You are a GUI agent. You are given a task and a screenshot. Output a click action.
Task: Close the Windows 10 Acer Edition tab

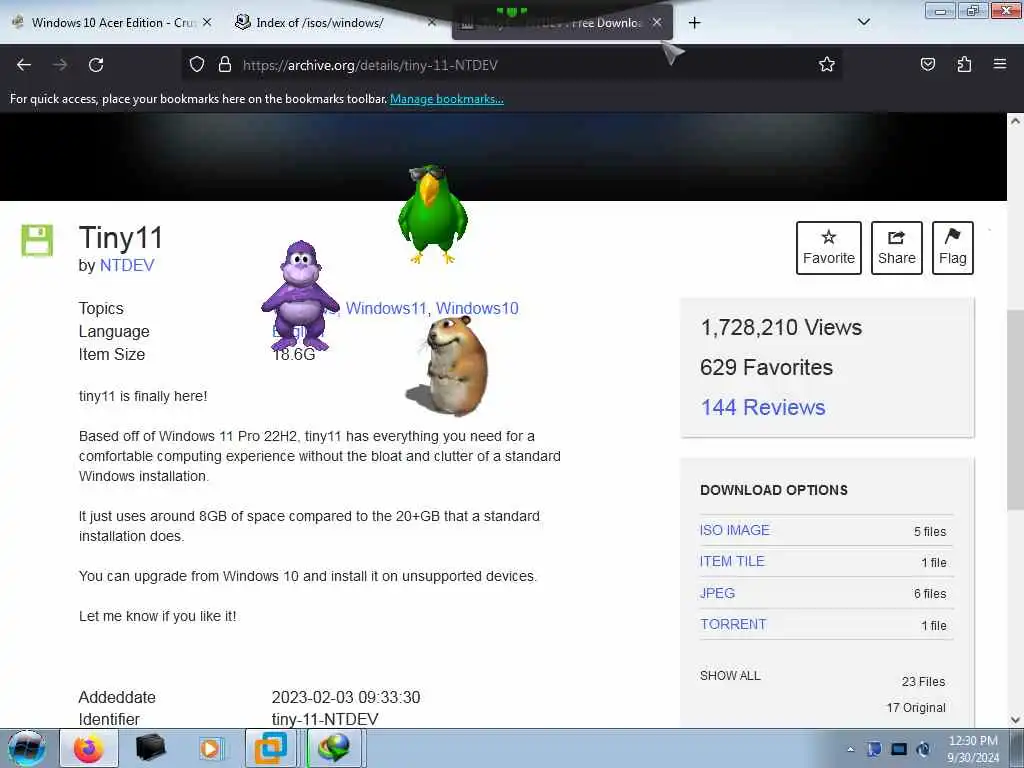click(x=207, y=22)
